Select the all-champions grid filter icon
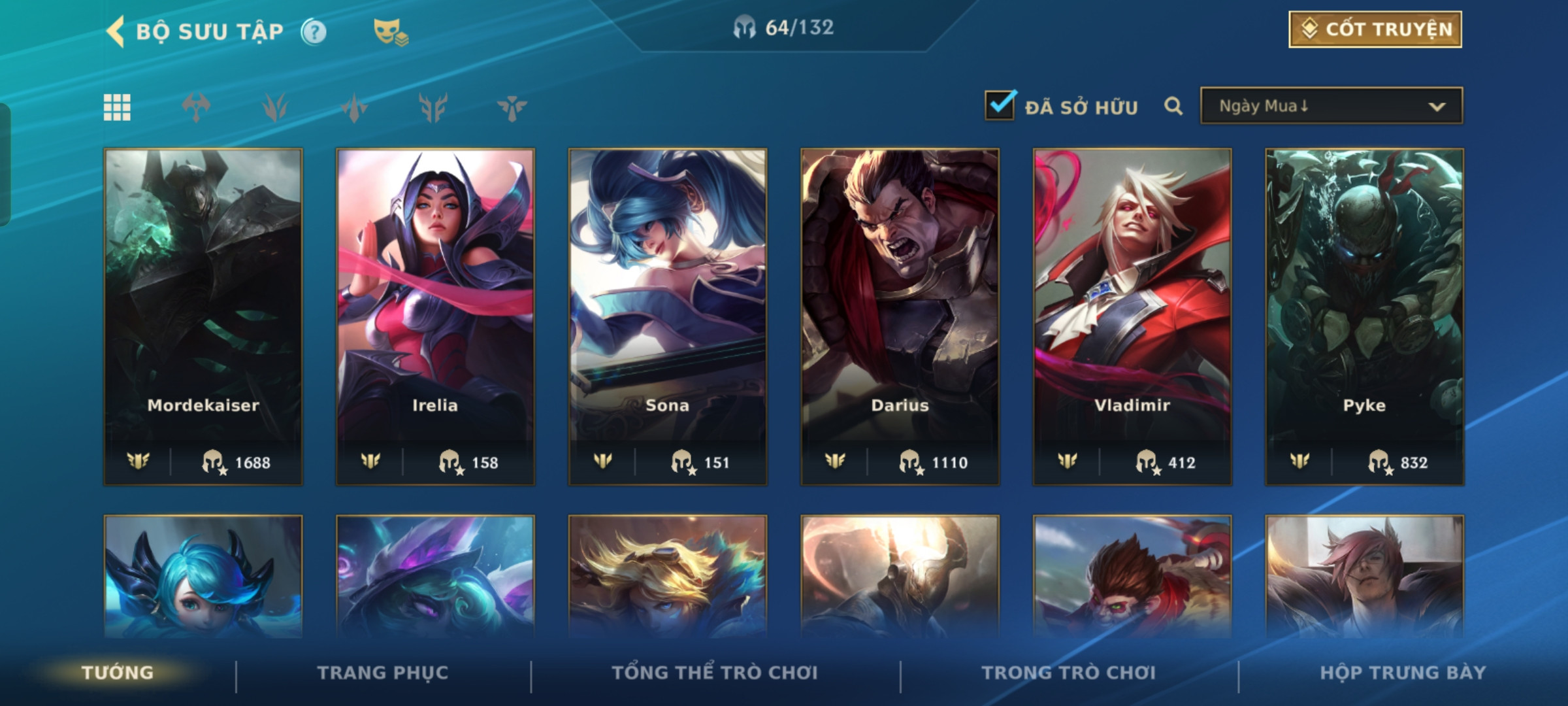 coord(117,107)
